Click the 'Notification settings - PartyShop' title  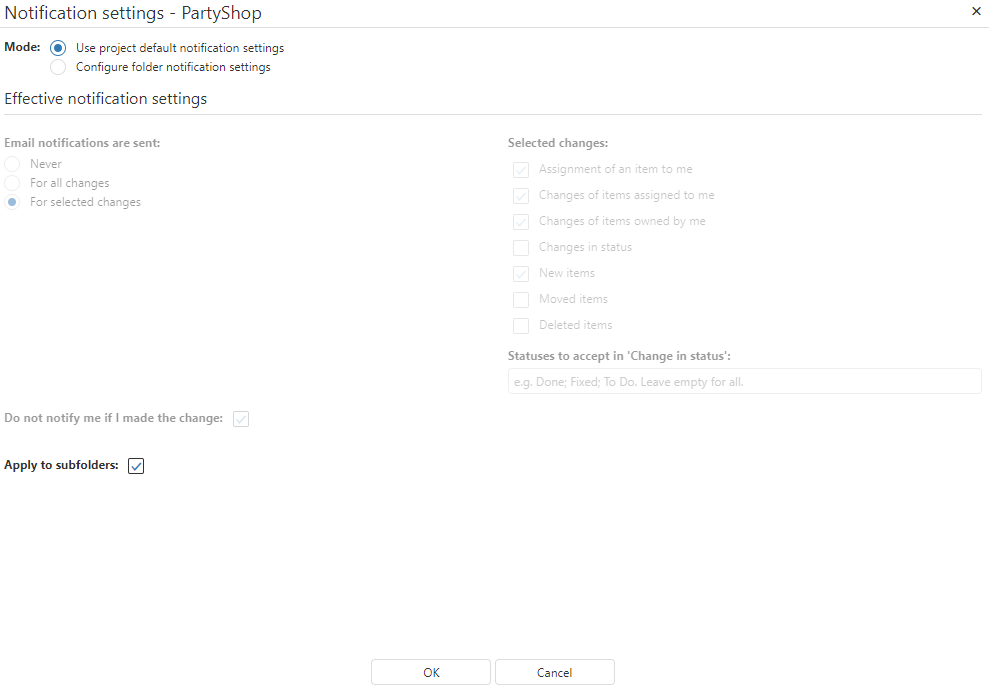coord(133,13)
